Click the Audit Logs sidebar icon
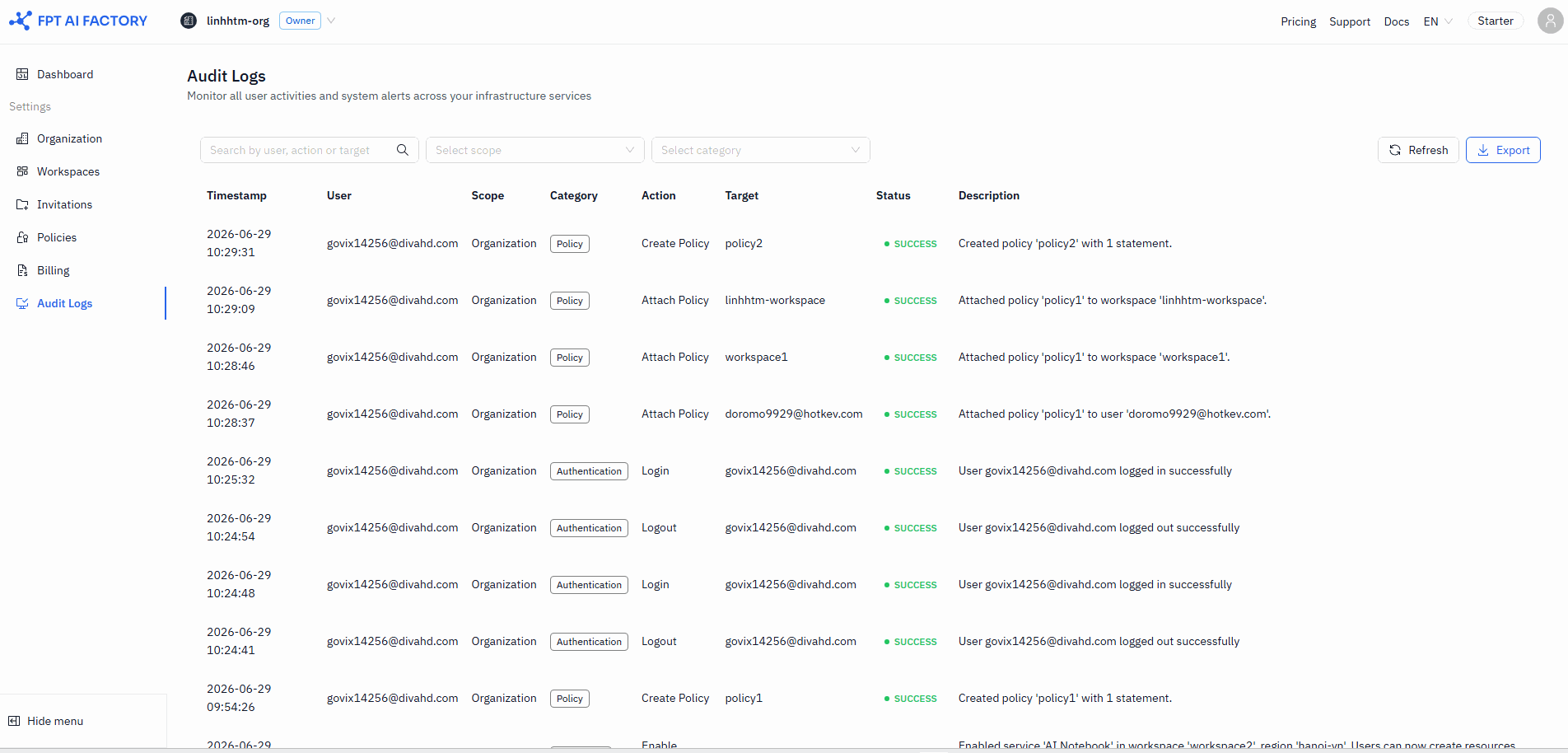Image resolution: width=1568 pixels, height=753 pixels. click(22, 303)
